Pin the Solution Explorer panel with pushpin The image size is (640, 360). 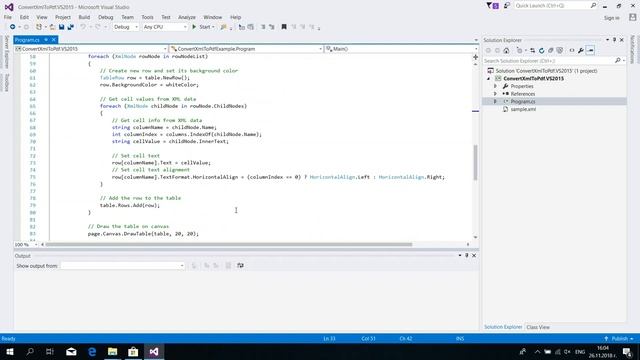click(x=614, y=40)
